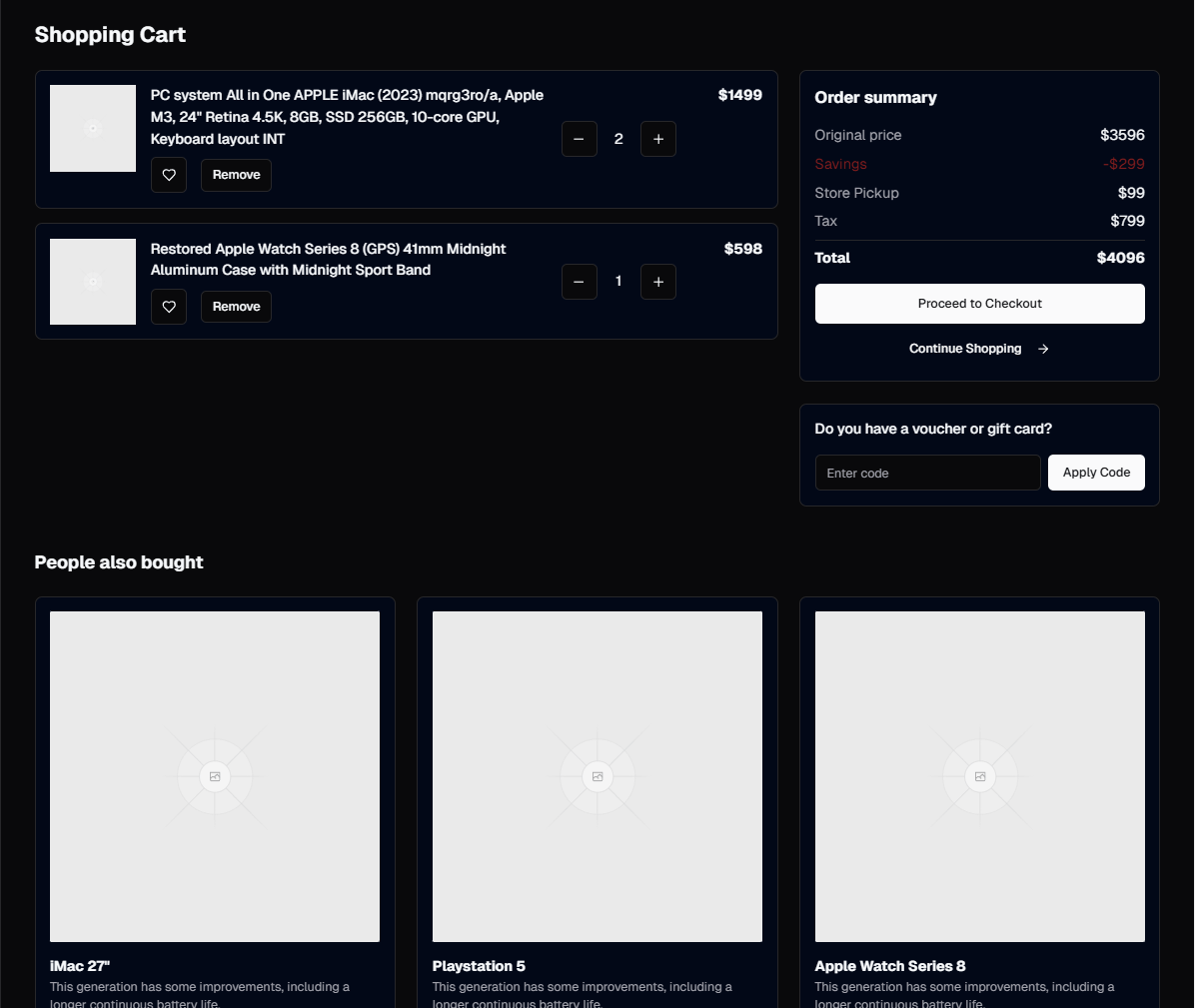Click the Store Pickup label
The height and width of the screenshot is (1008, 1195).
pyautogui.click(x=856, y=193)
